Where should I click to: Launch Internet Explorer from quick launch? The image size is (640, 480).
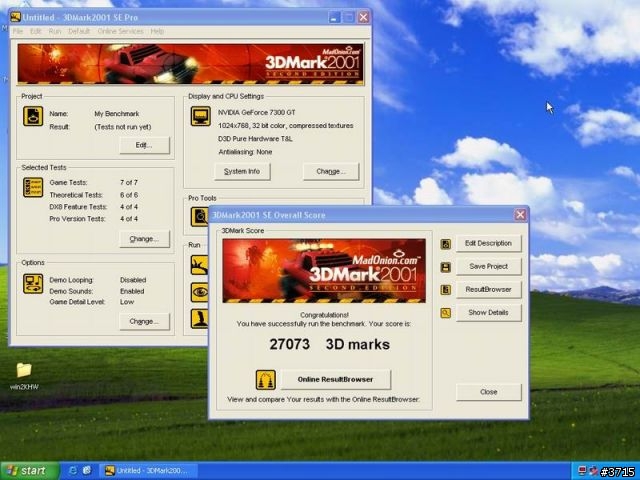click(x=73, y=471)
